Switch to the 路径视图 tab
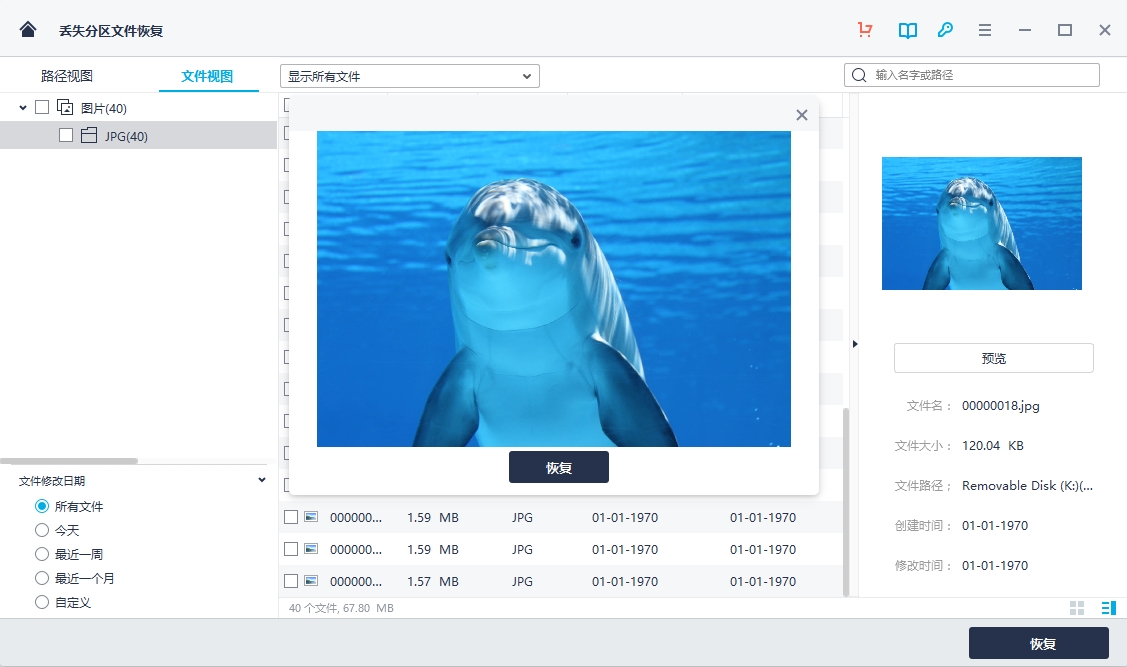Screen dimensions: 1127x667 point(67,76)
